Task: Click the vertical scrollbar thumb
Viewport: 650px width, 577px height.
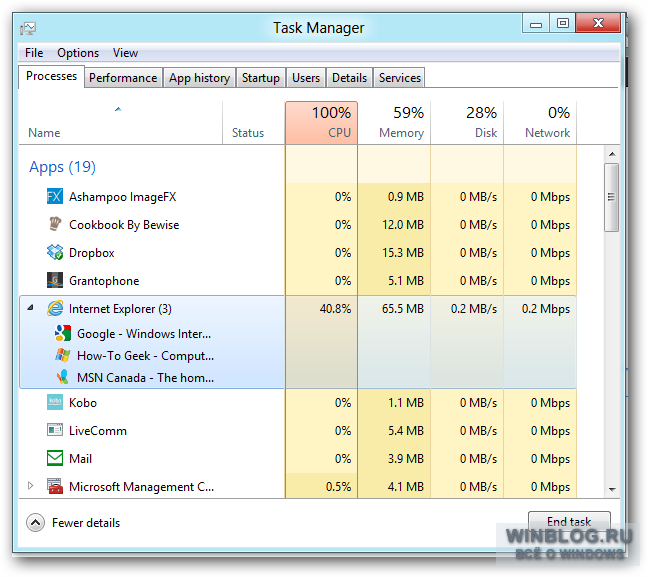Action: click(611, 197)
